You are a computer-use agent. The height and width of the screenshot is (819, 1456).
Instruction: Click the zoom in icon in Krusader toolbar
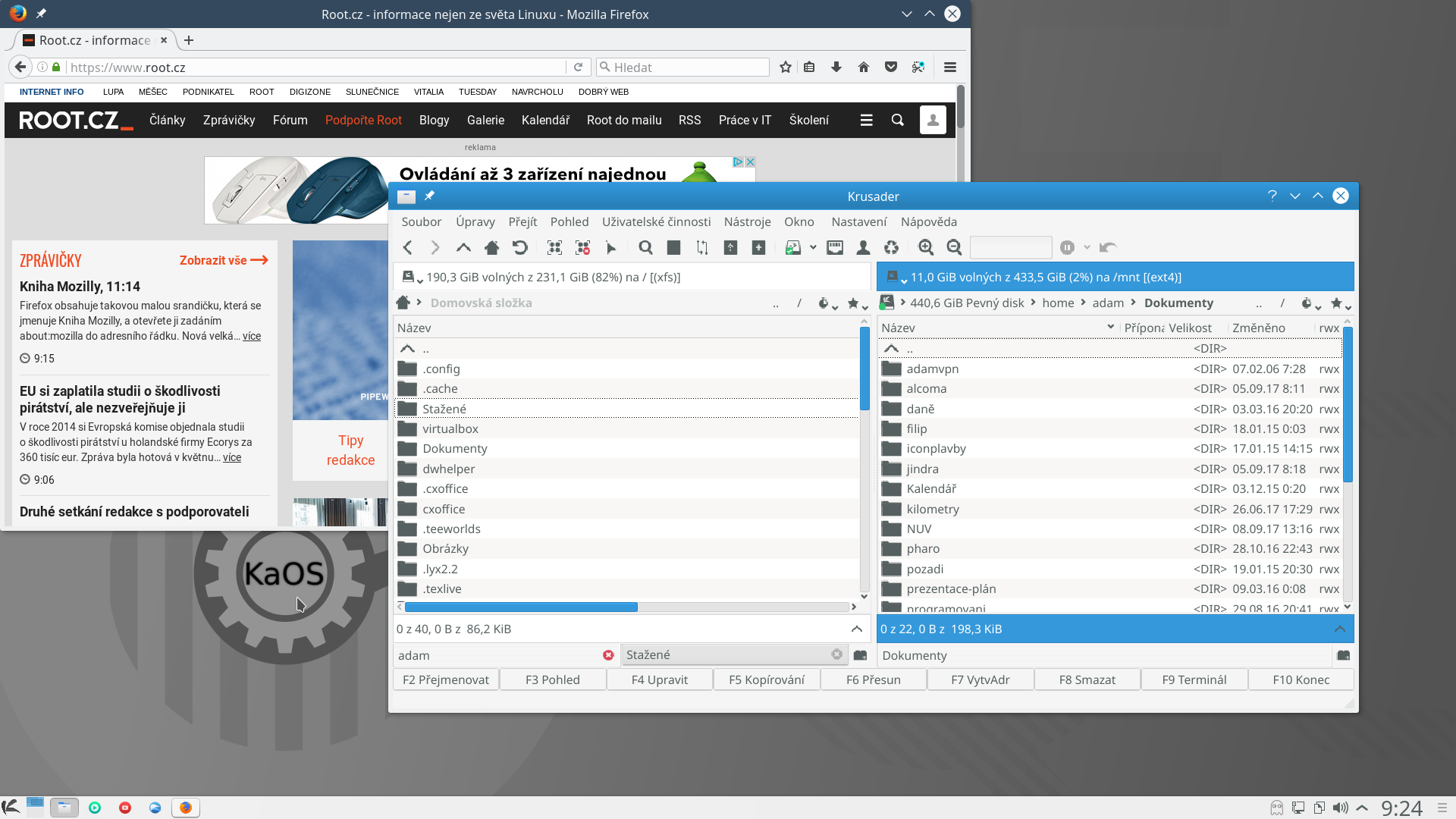click(x=926, y=248)
